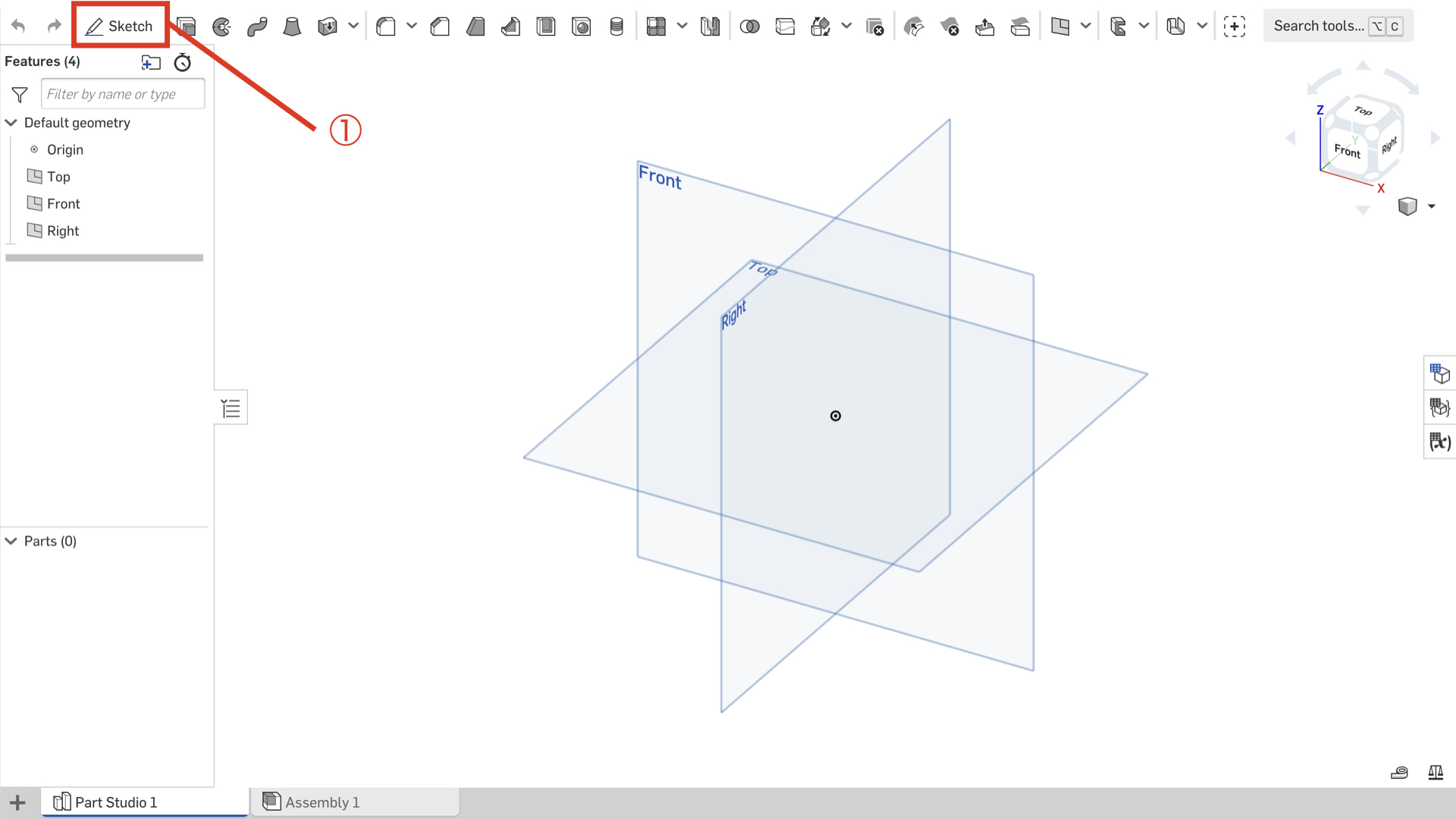Click the Undo arrow icon

[x=18, y=25]
